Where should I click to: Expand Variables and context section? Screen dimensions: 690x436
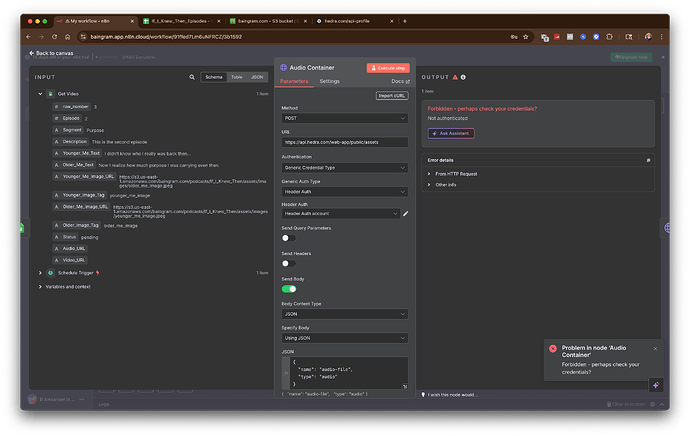click(40, 287)
